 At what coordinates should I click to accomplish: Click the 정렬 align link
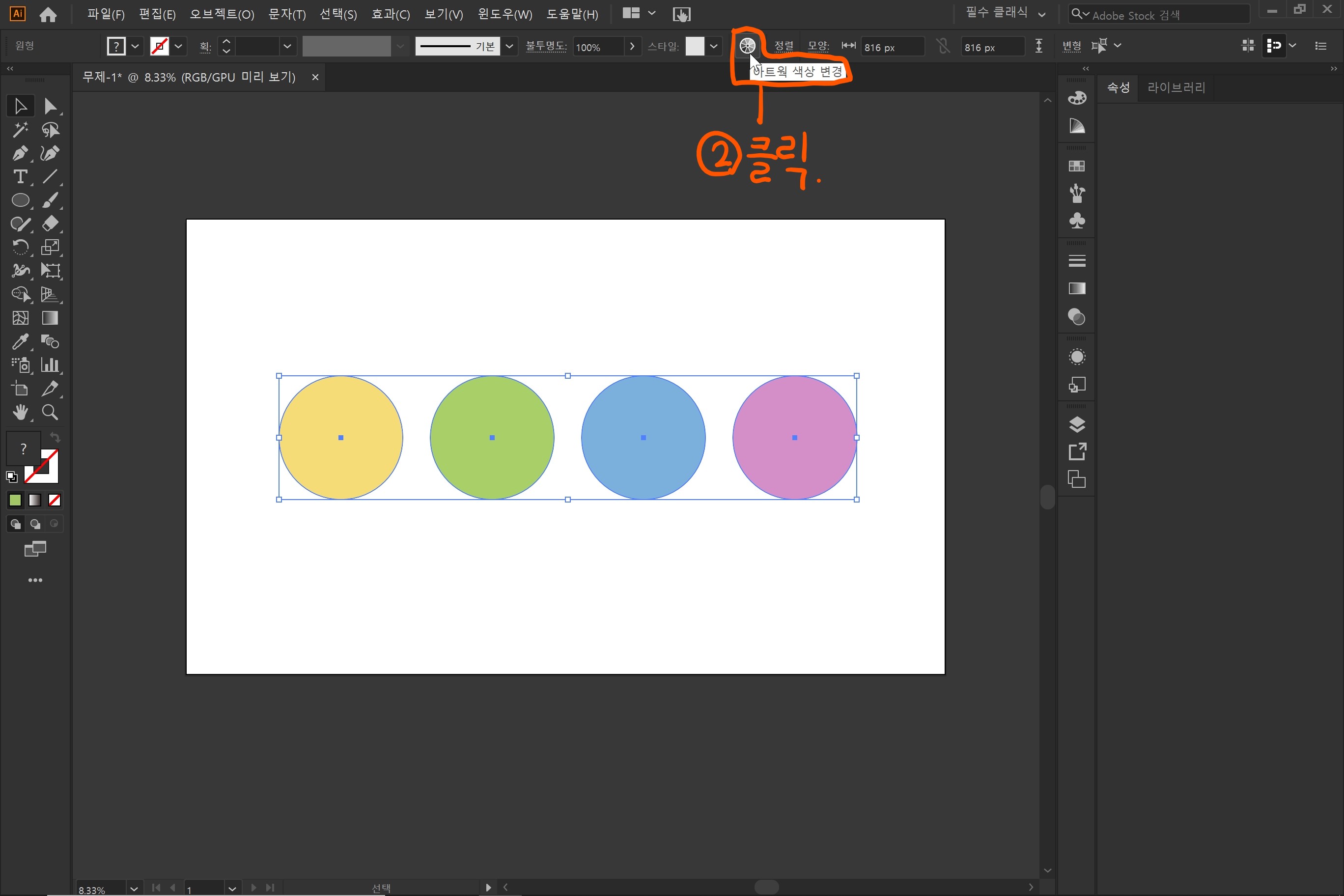[784, 46]
